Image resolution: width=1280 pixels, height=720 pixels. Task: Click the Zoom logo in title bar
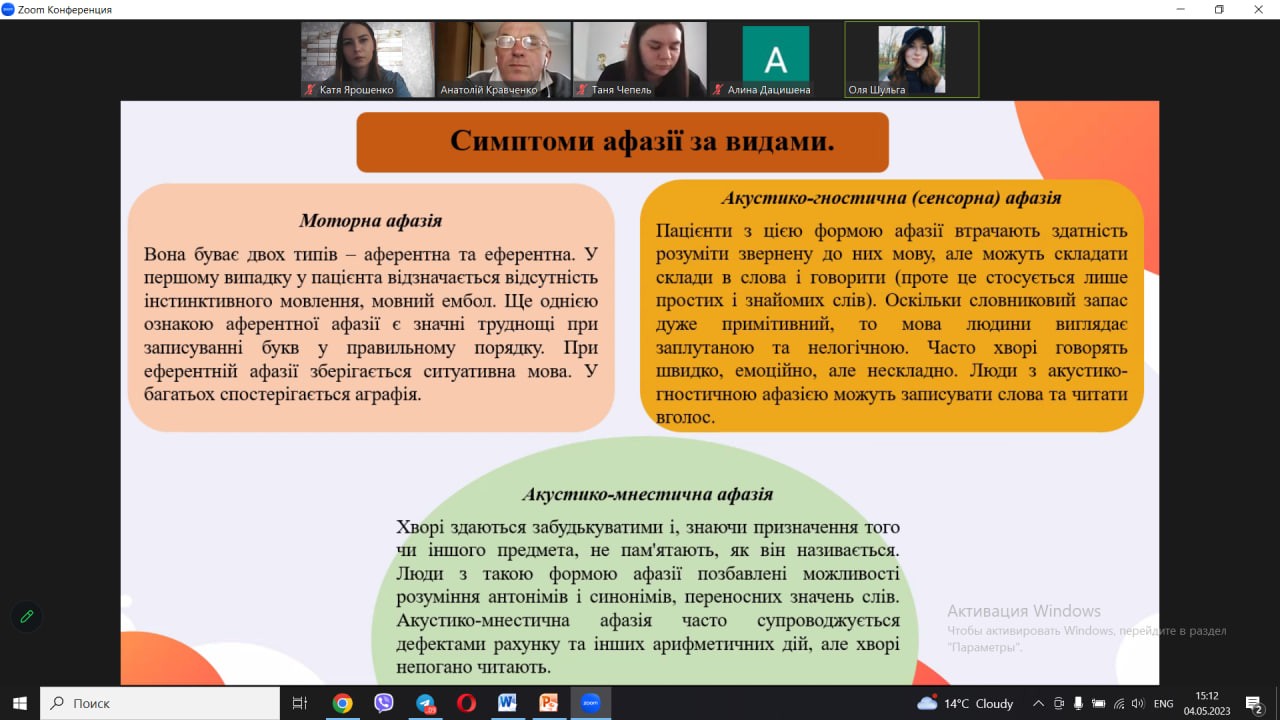pos(8,9)
